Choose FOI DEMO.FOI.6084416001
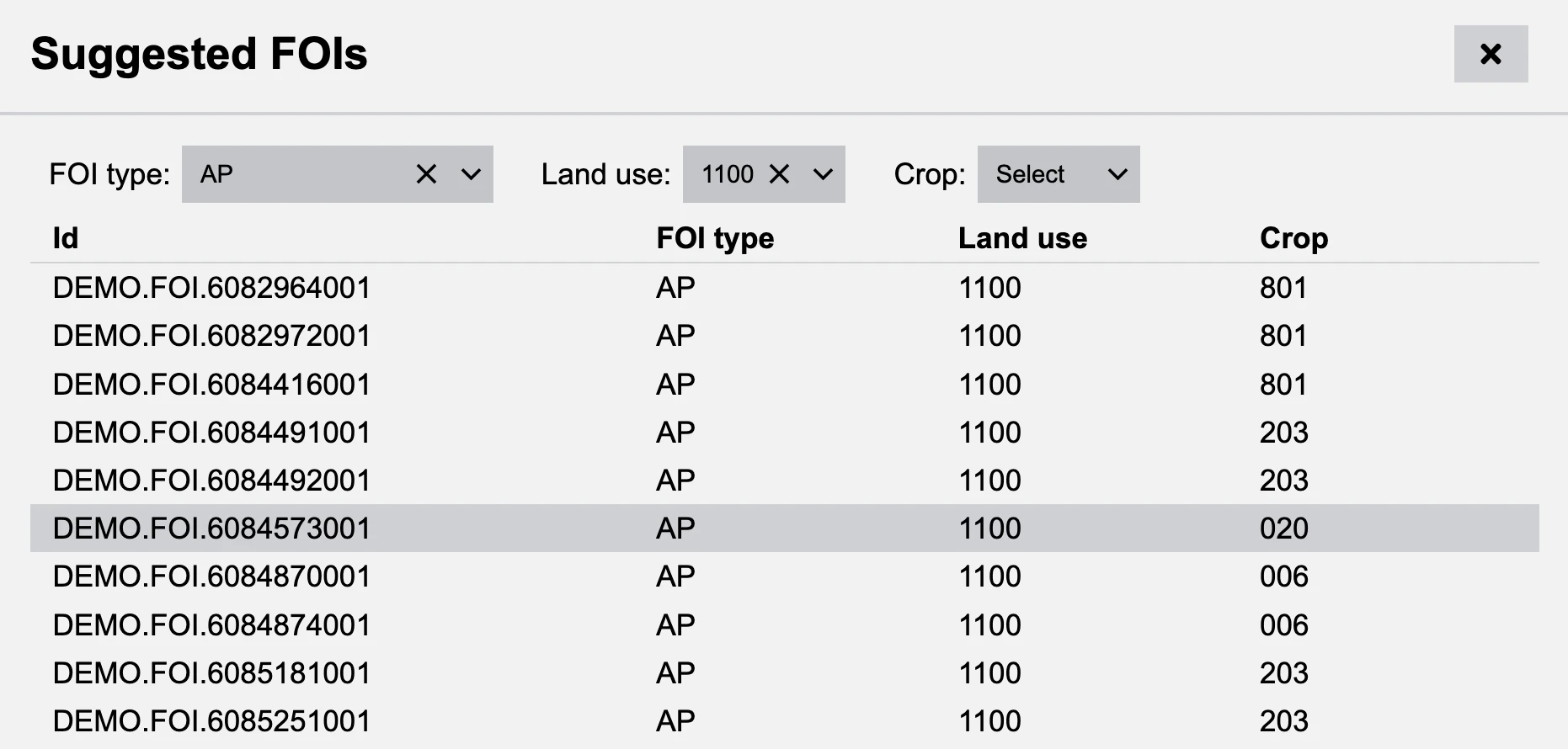 (x=211, y=385)
